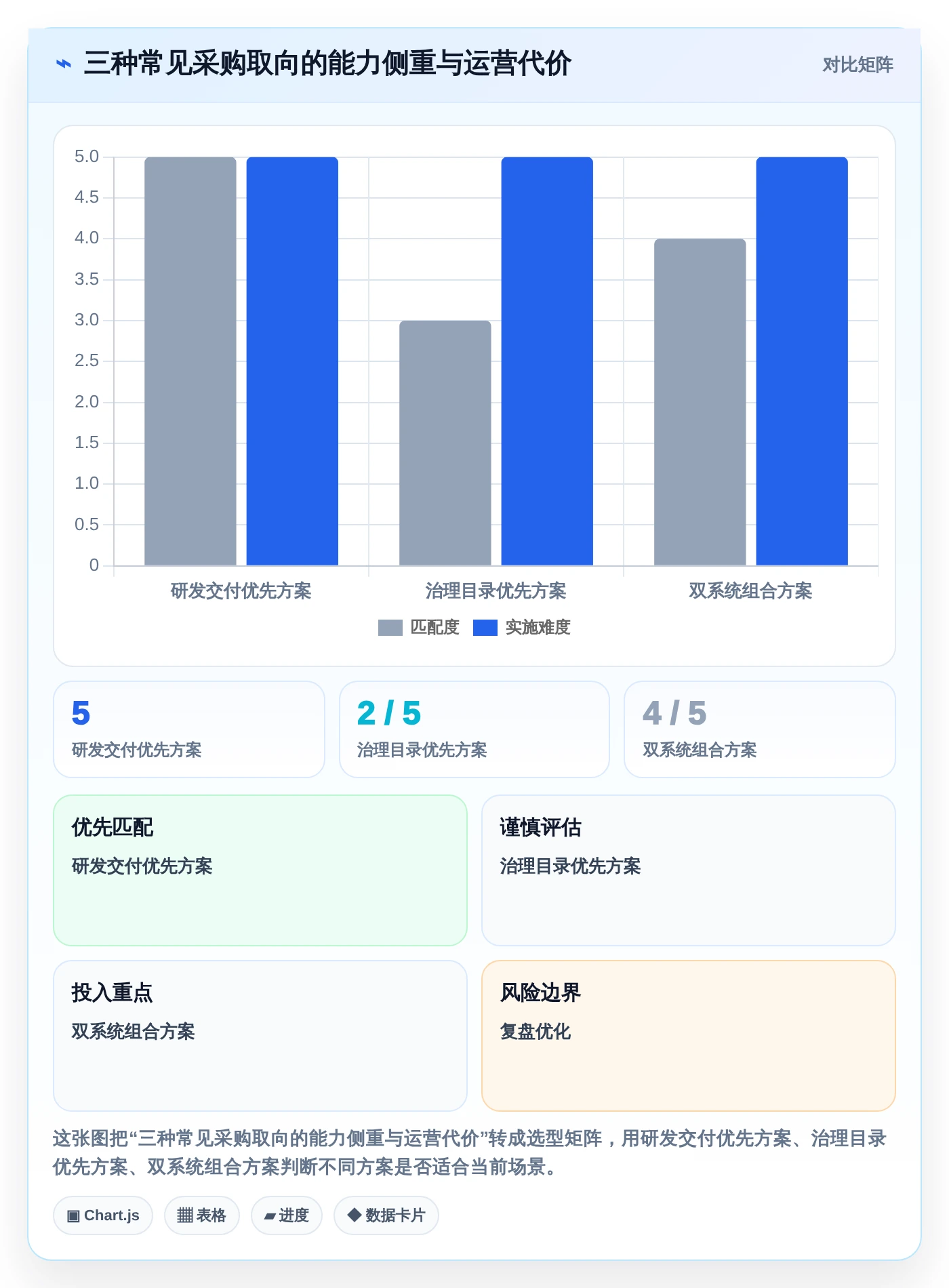Viewport: 949px width, 1288px height.
Task: Click the 表格 tag chip
Action: 202,1215
